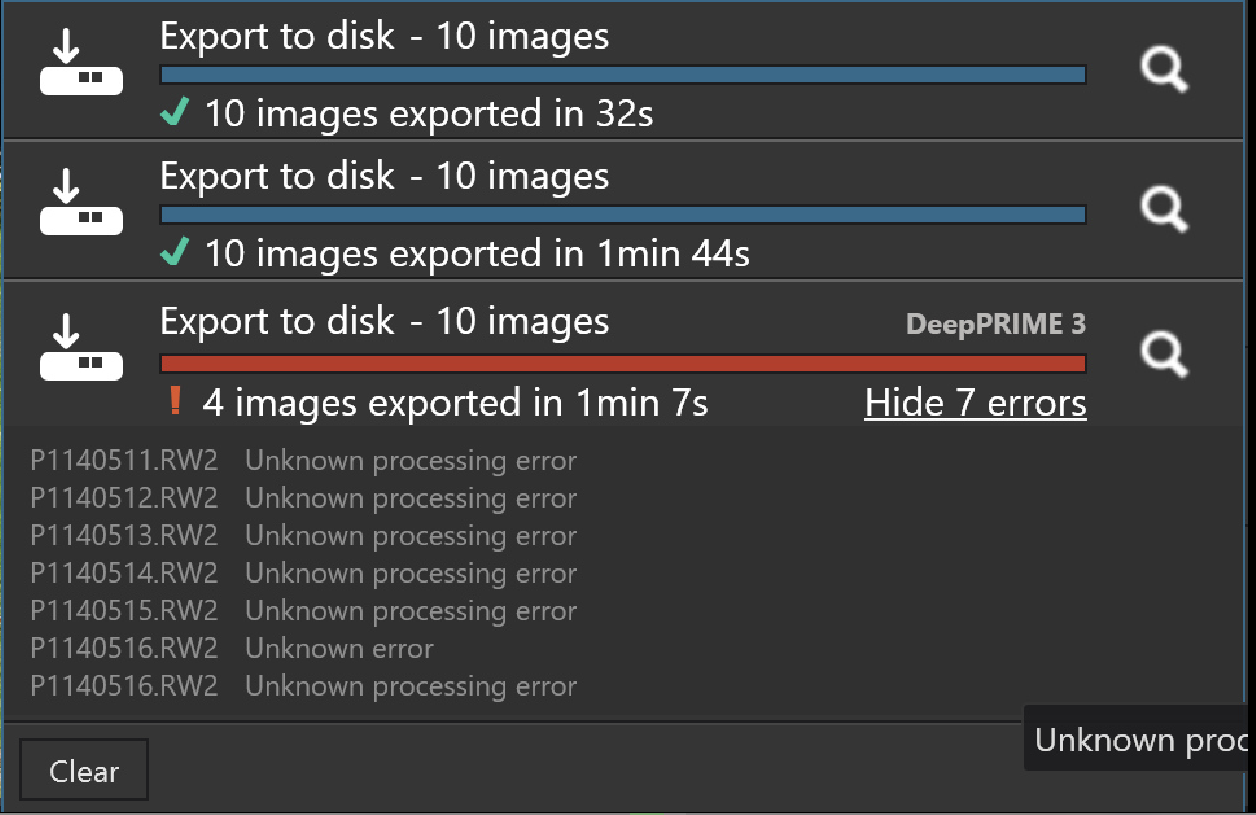Click the export-to-disk icon of the 1min 44s export
Screen dimensions: 1256x815
point(81,203)
